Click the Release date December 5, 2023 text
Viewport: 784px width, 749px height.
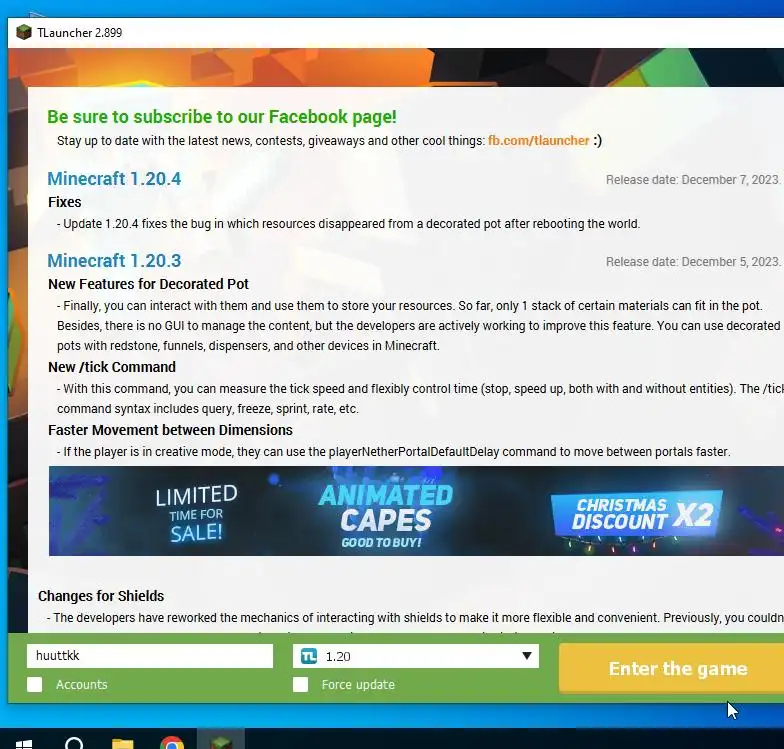[693, 262]
